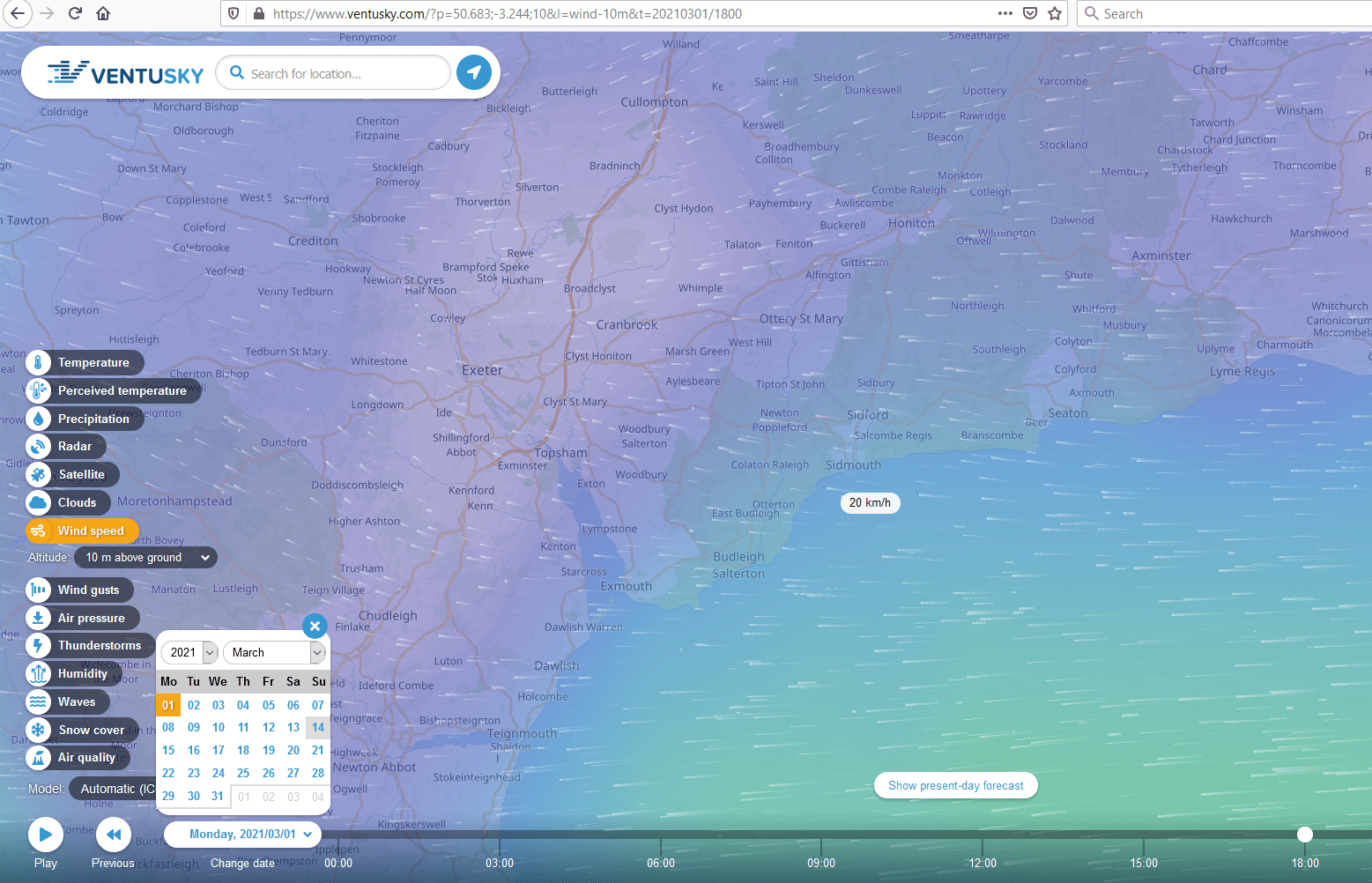The width and height of the screenshot is (1372, 883).
Task: Open the Altitude dropdown
Action: [146, 557]
